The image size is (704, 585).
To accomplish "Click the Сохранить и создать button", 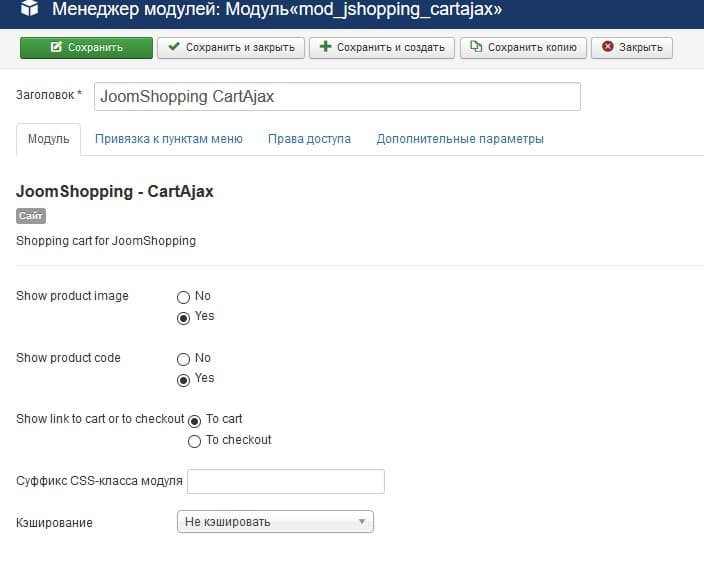I will (x=382, y=48).
